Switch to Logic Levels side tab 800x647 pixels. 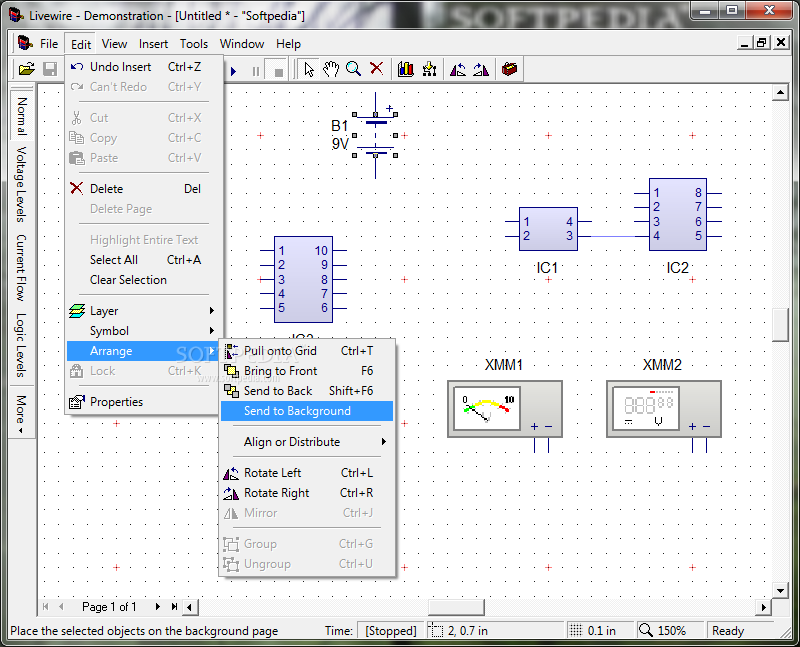(21, 345)
